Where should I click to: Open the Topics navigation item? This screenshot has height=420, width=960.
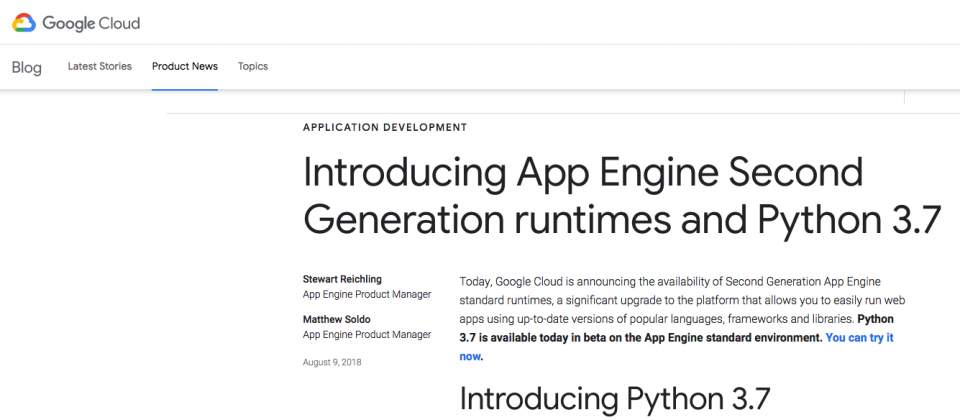253,67
